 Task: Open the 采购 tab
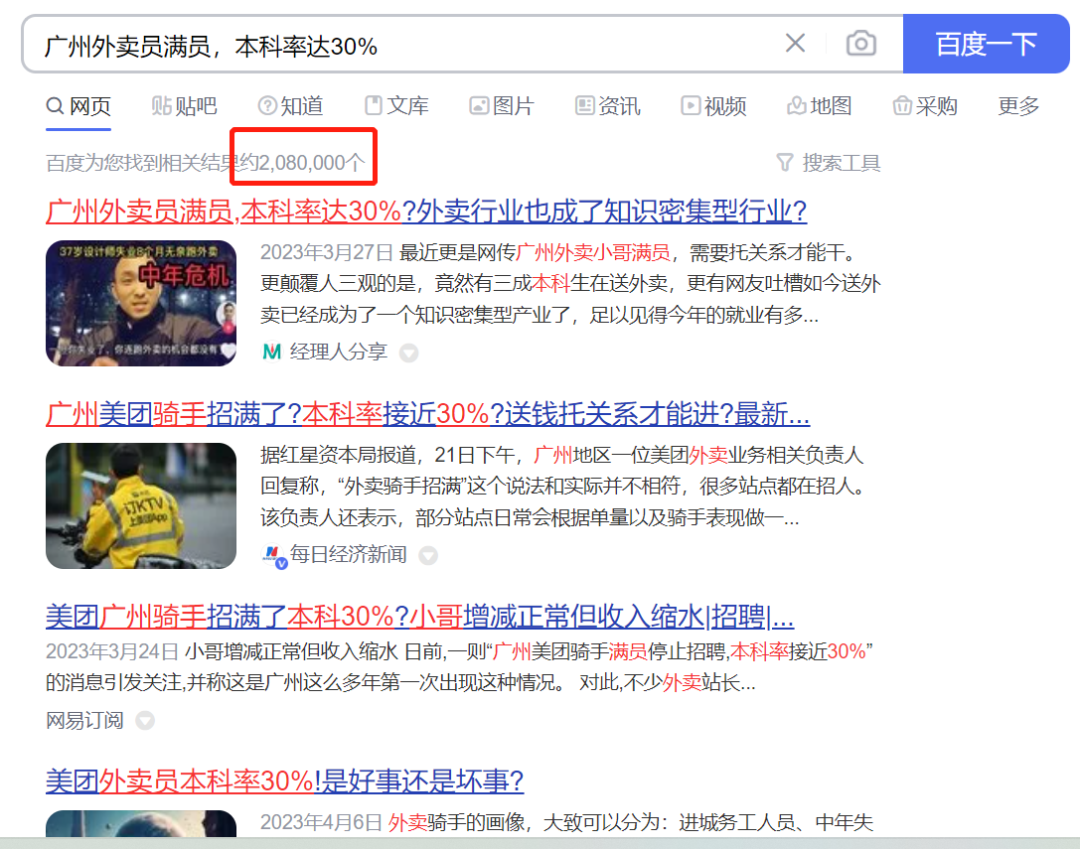pyautogui.click(x=925, y=106)
